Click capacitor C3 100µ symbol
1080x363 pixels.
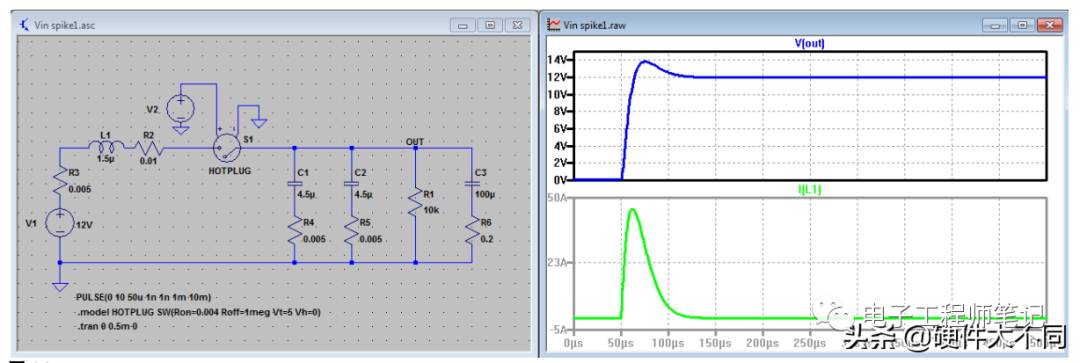472,184
